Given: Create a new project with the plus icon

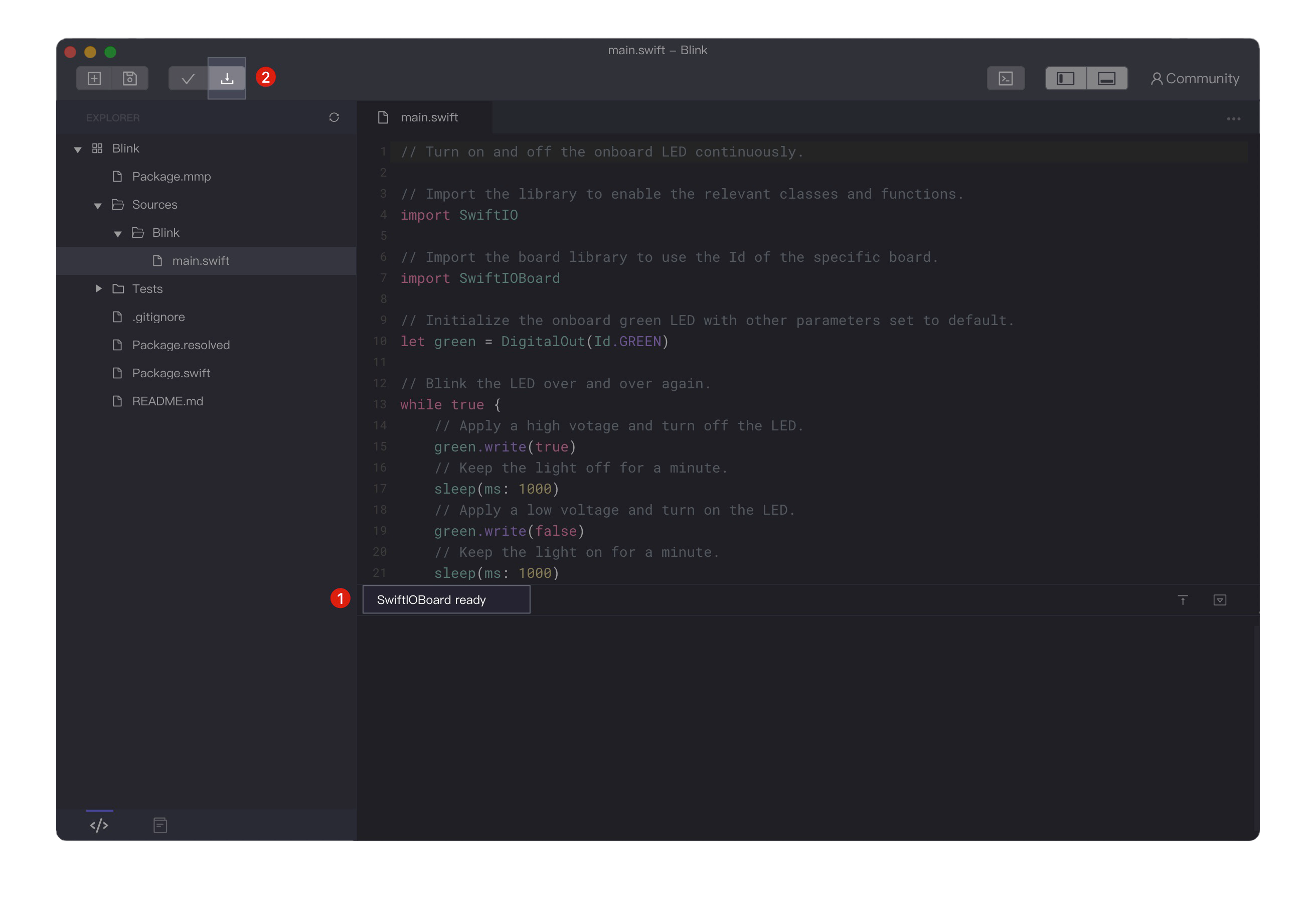Looking at the screenshot, I should 95,79.
